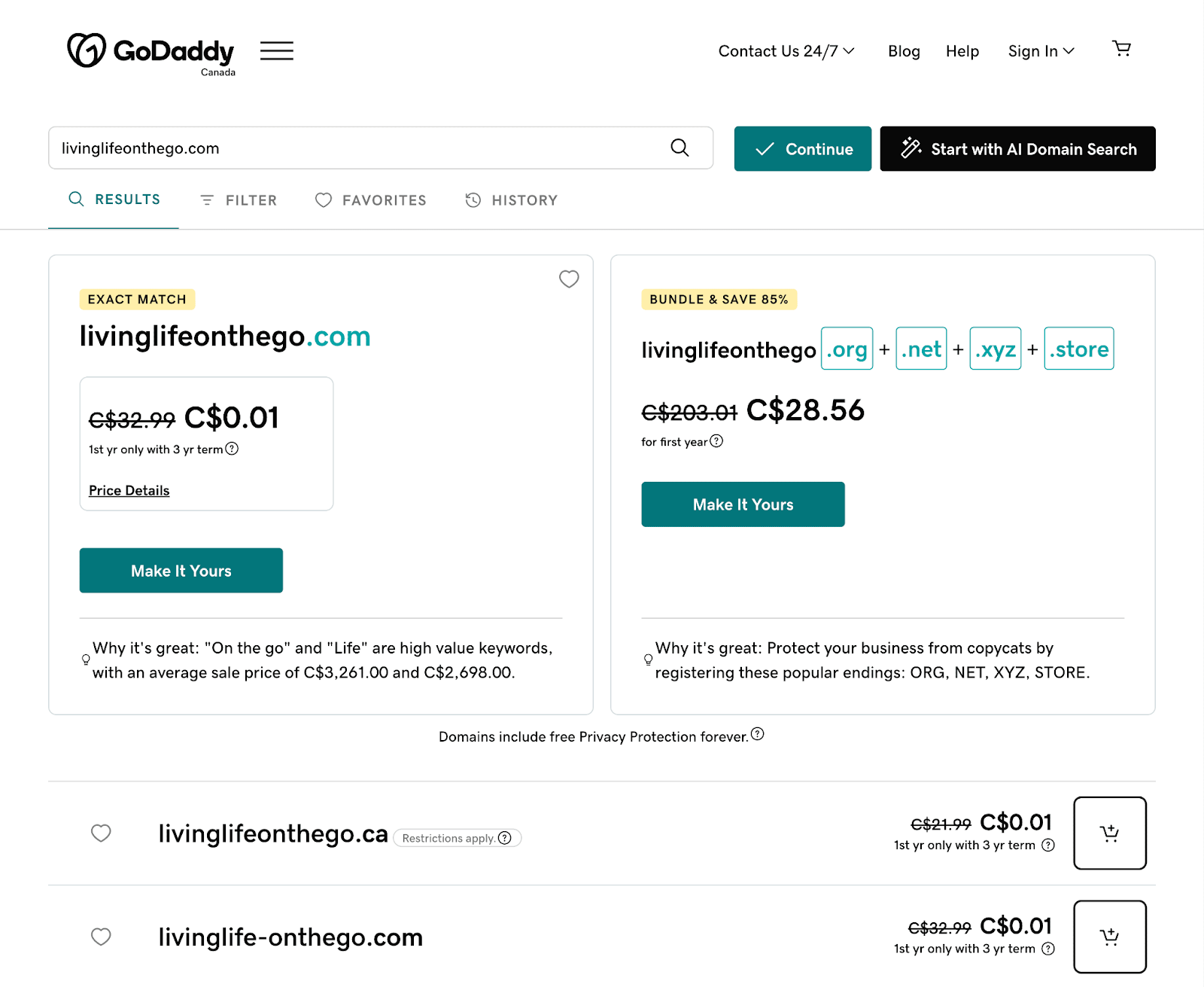Favorite the livinglife-onthego.com domain
1204x987 pixels.
pos(101,937)
